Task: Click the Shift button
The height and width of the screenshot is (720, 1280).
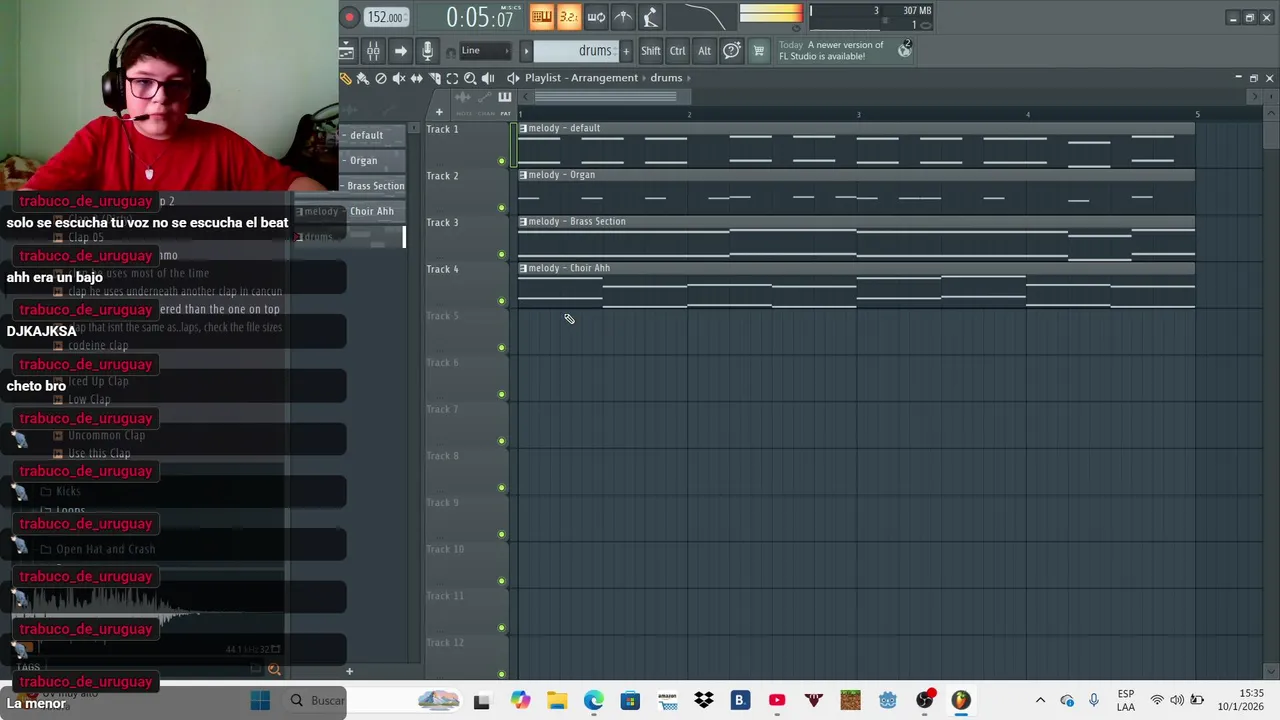Action: [x=651, y=51]
